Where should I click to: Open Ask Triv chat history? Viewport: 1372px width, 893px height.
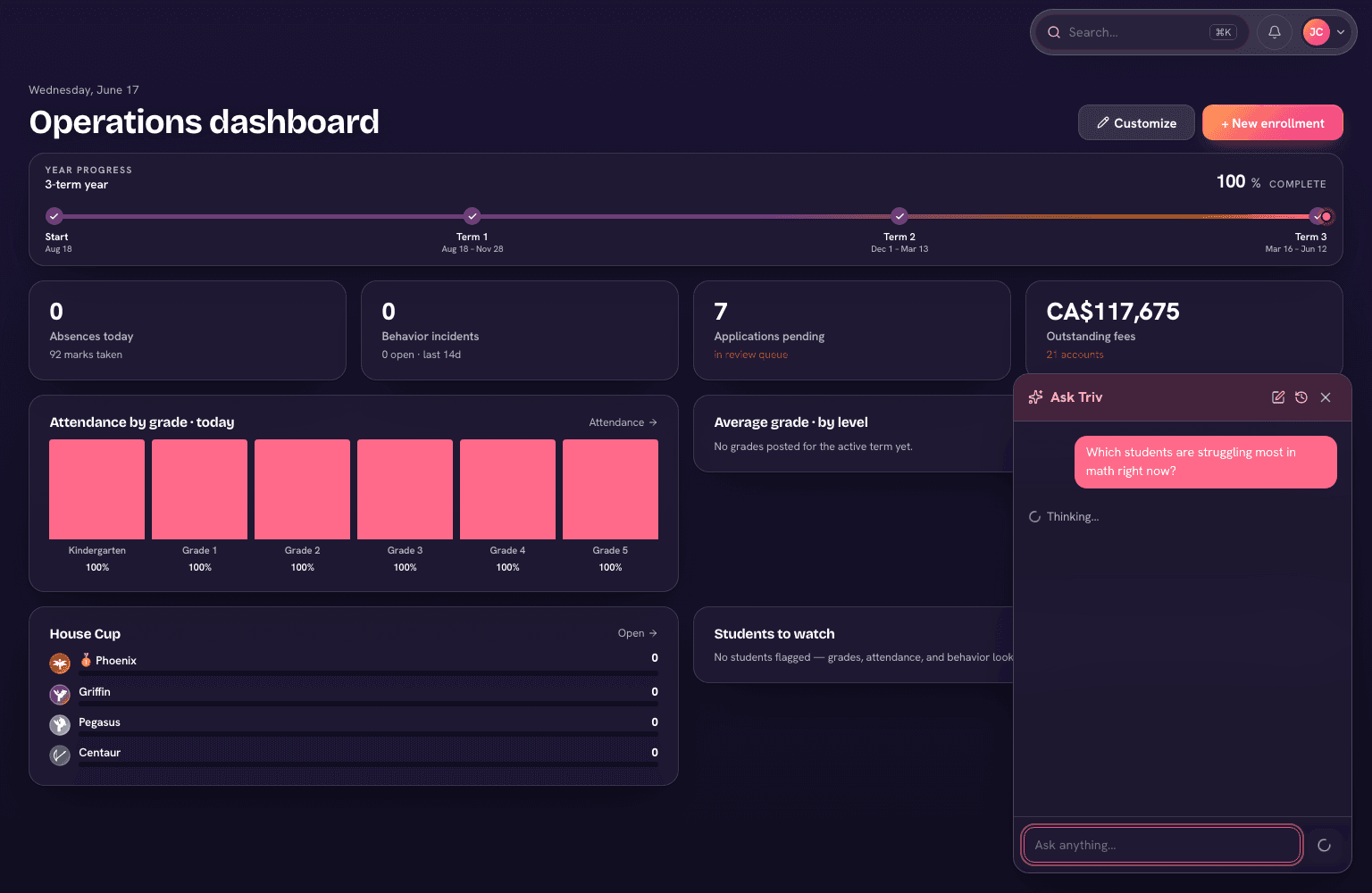point(1301,397)
